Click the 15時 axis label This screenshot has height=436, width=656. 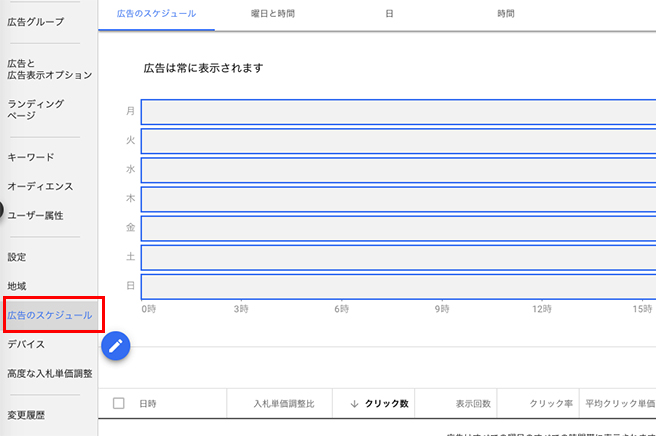[642, 309]
